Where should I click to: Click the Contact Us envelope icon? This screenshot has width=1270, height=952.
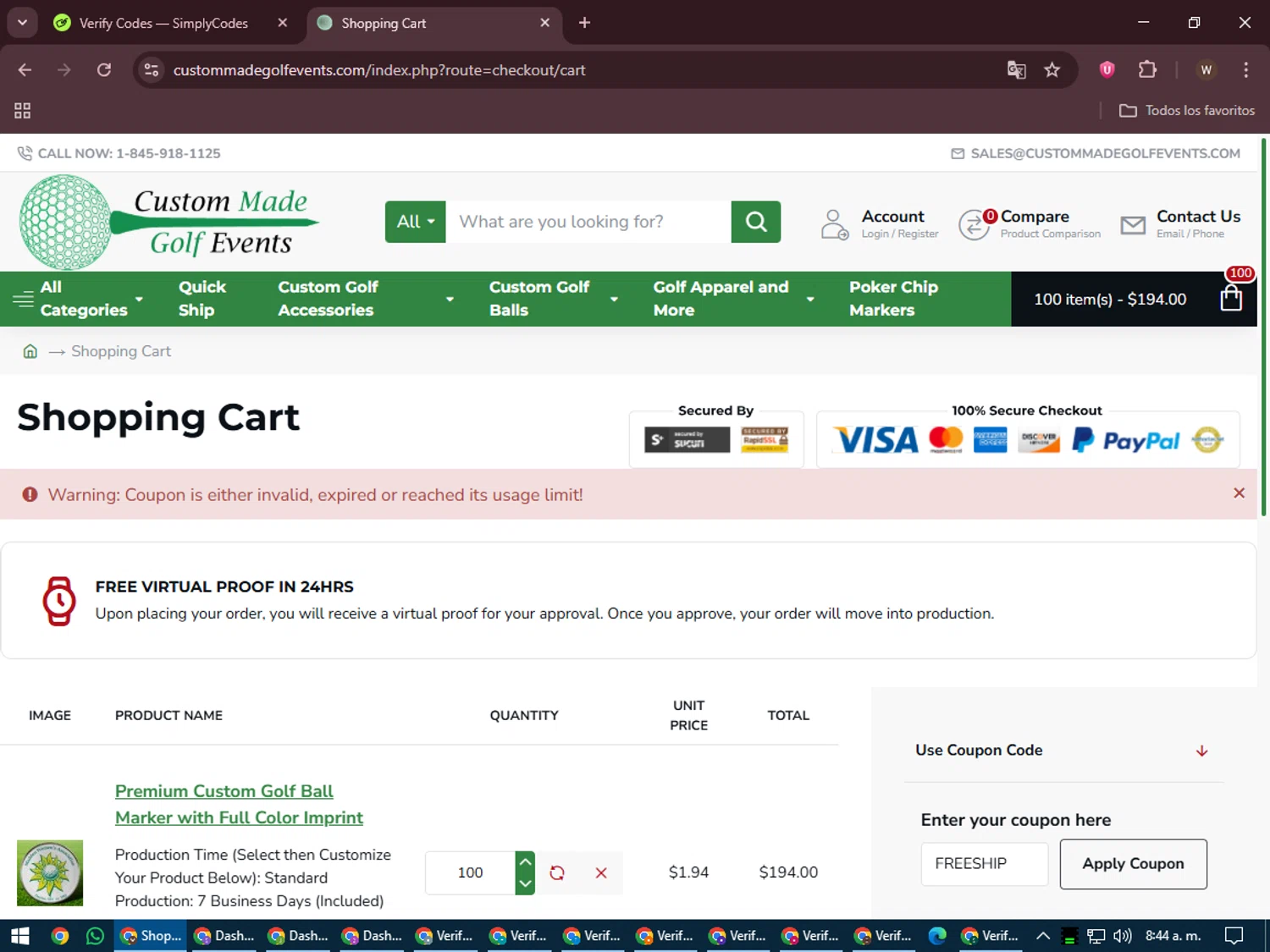pos(1133,224)
